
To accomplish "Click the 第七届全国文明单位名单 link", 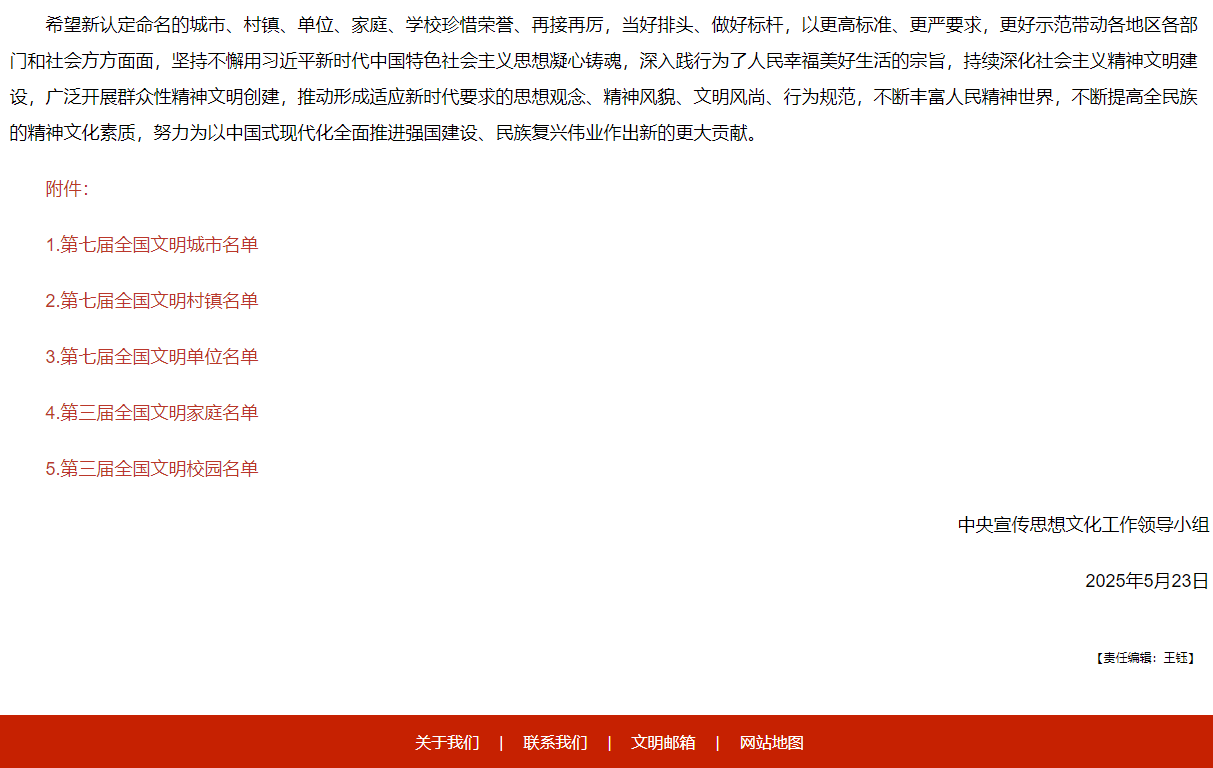I will click(x=152, y=357).
